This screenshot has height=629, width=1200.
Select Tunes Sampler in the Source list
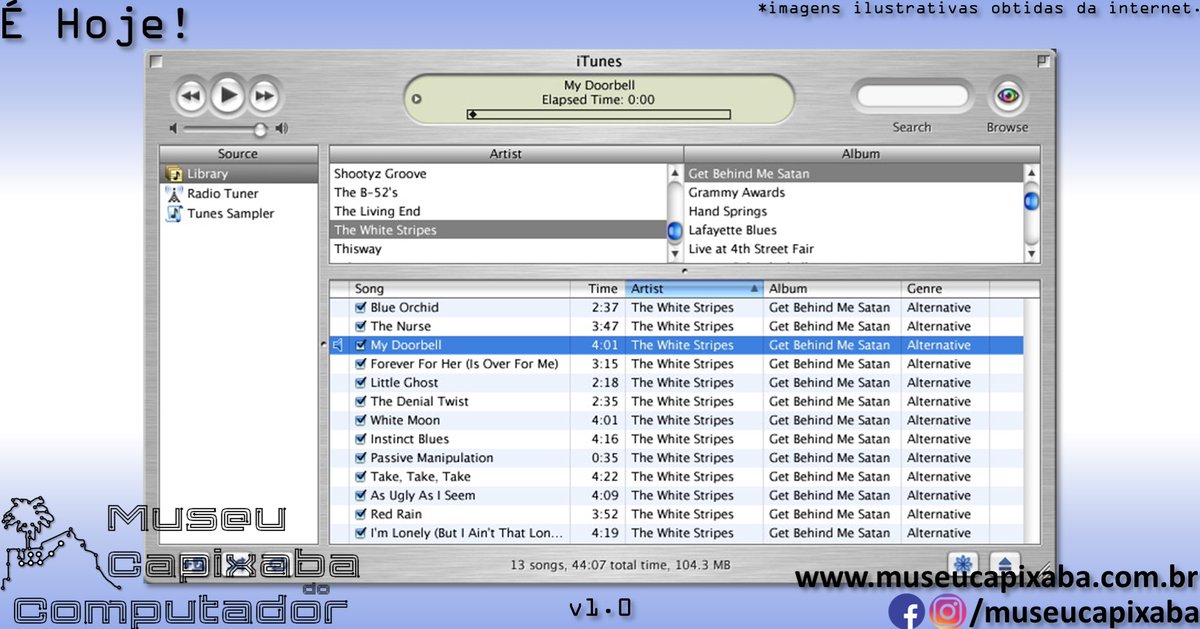tap(238, 213)
